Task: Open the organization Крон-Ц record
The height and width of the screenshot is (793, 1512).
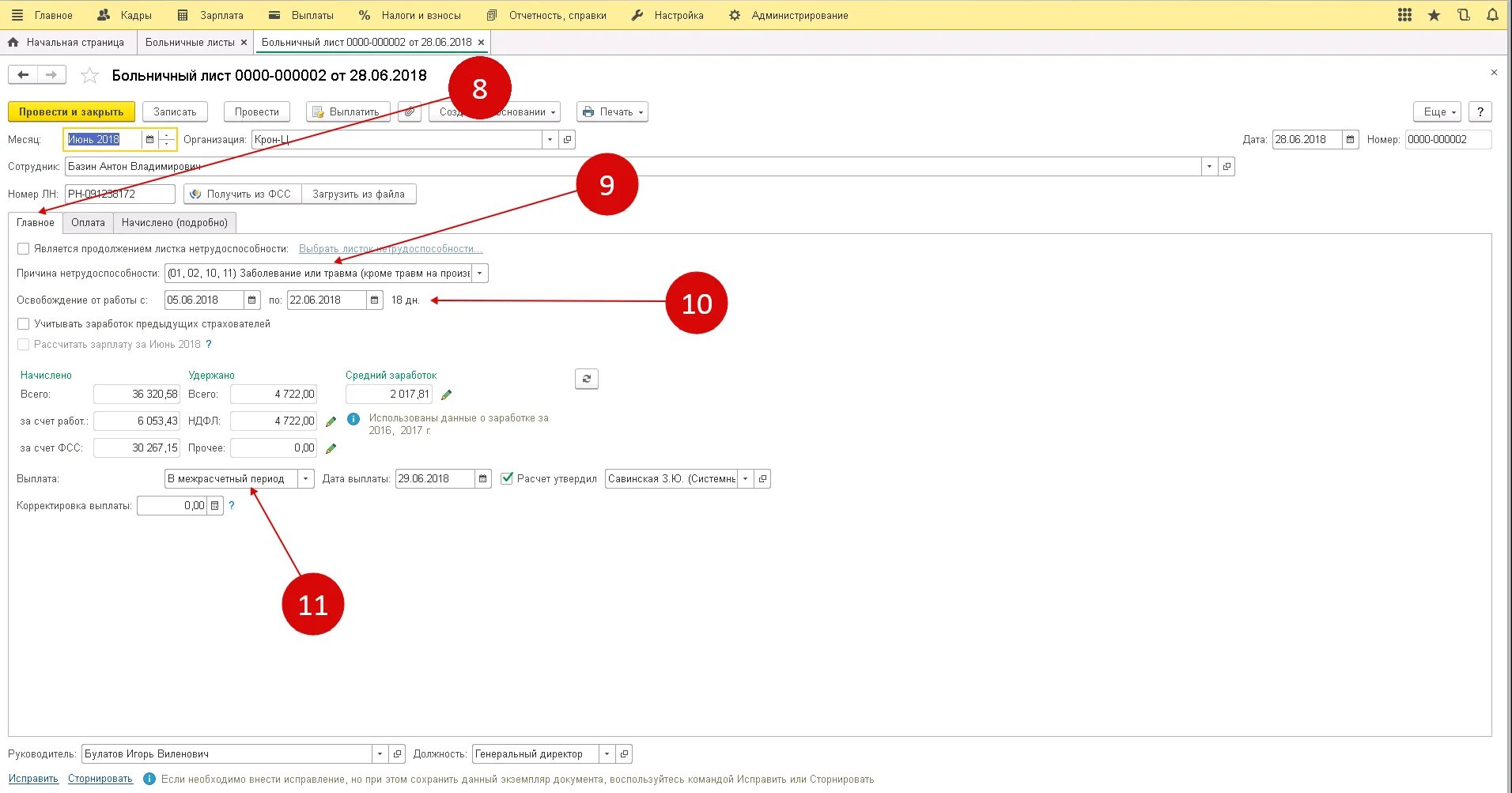Action: coord(567,139)
